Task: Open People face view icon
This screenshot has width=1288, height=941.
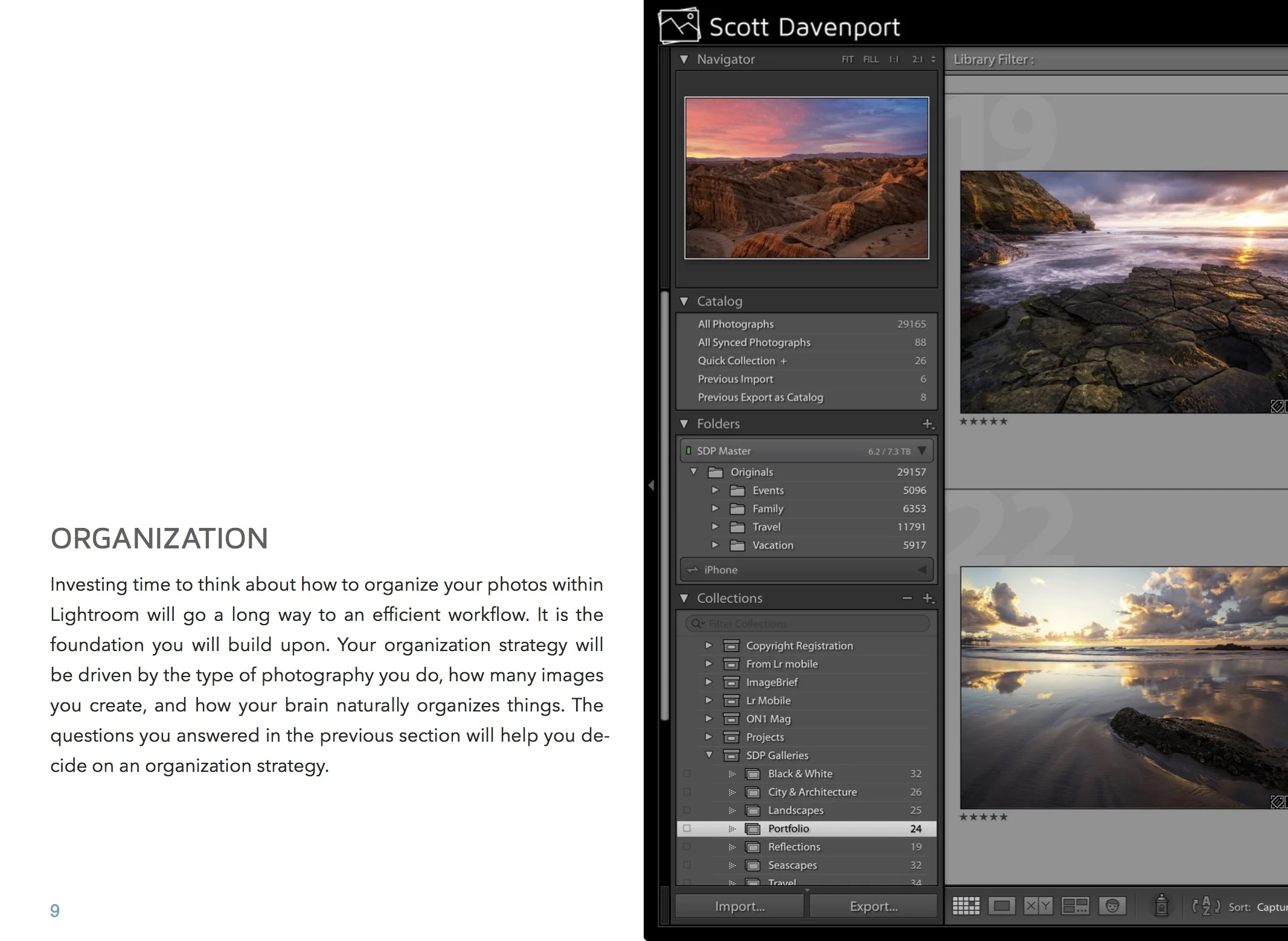Action: click(1112, 906)
